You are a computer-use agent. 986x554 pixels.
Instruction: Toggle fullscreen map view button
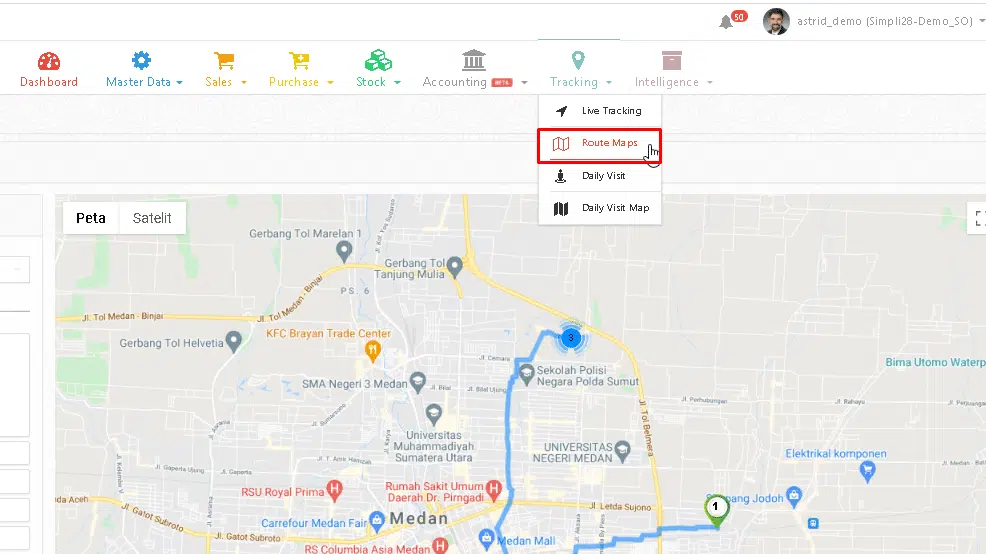tap(978, 218)
